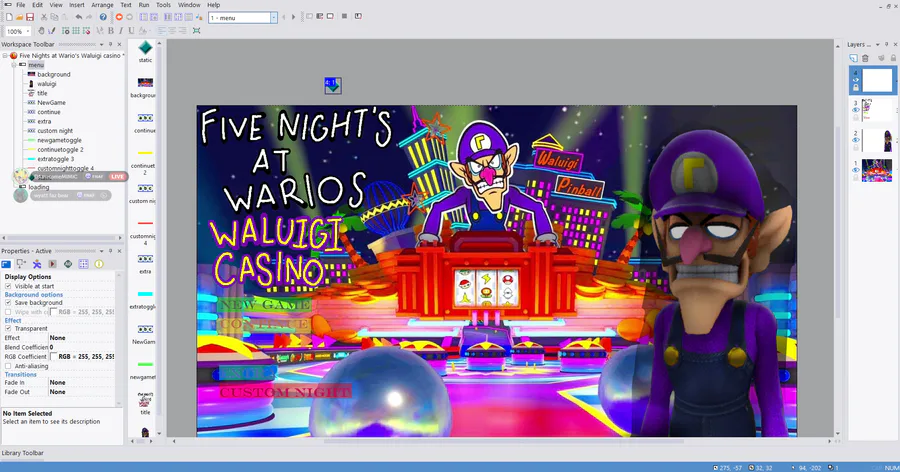900x472 pixels.
Task: Select the hand pan tool
Action: 41,30
